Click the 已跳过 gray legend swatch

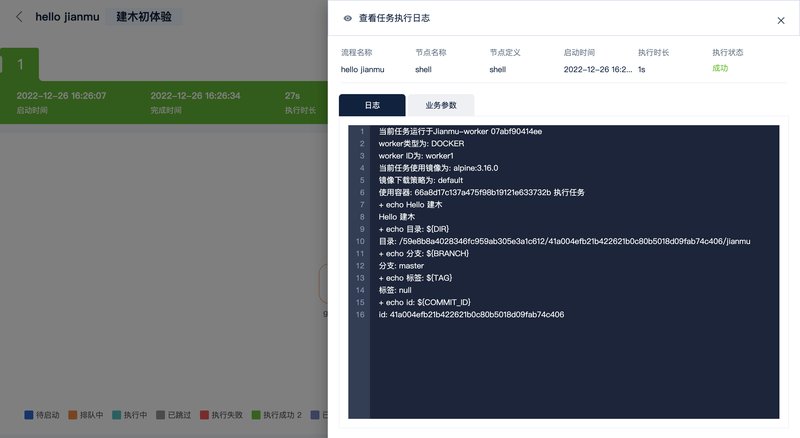coord(160,414)
